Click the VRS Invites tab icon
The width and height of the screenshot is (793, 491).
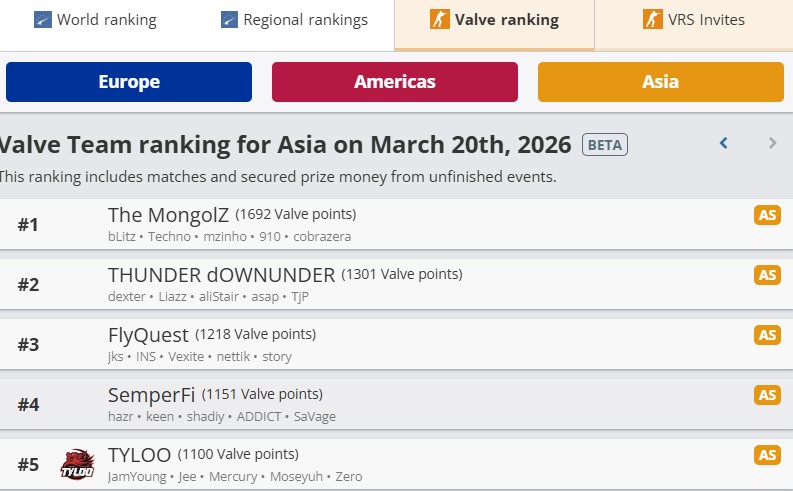[654, 19]
